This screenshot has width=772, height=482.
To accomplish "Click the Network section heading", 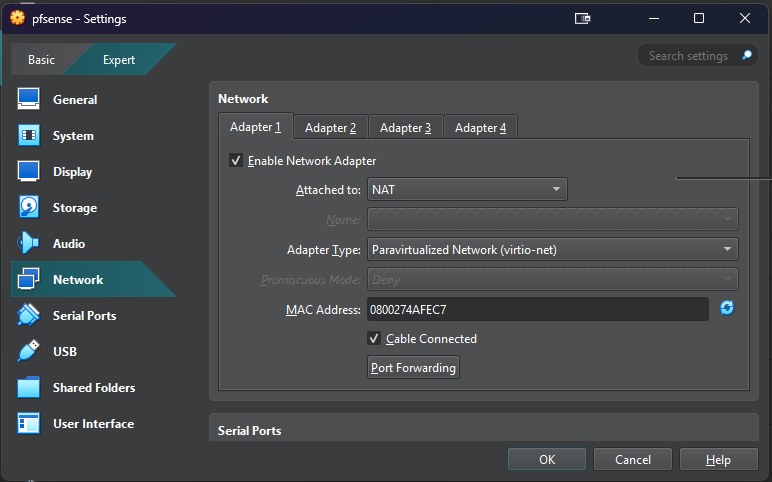I will [x=243, y=98].
